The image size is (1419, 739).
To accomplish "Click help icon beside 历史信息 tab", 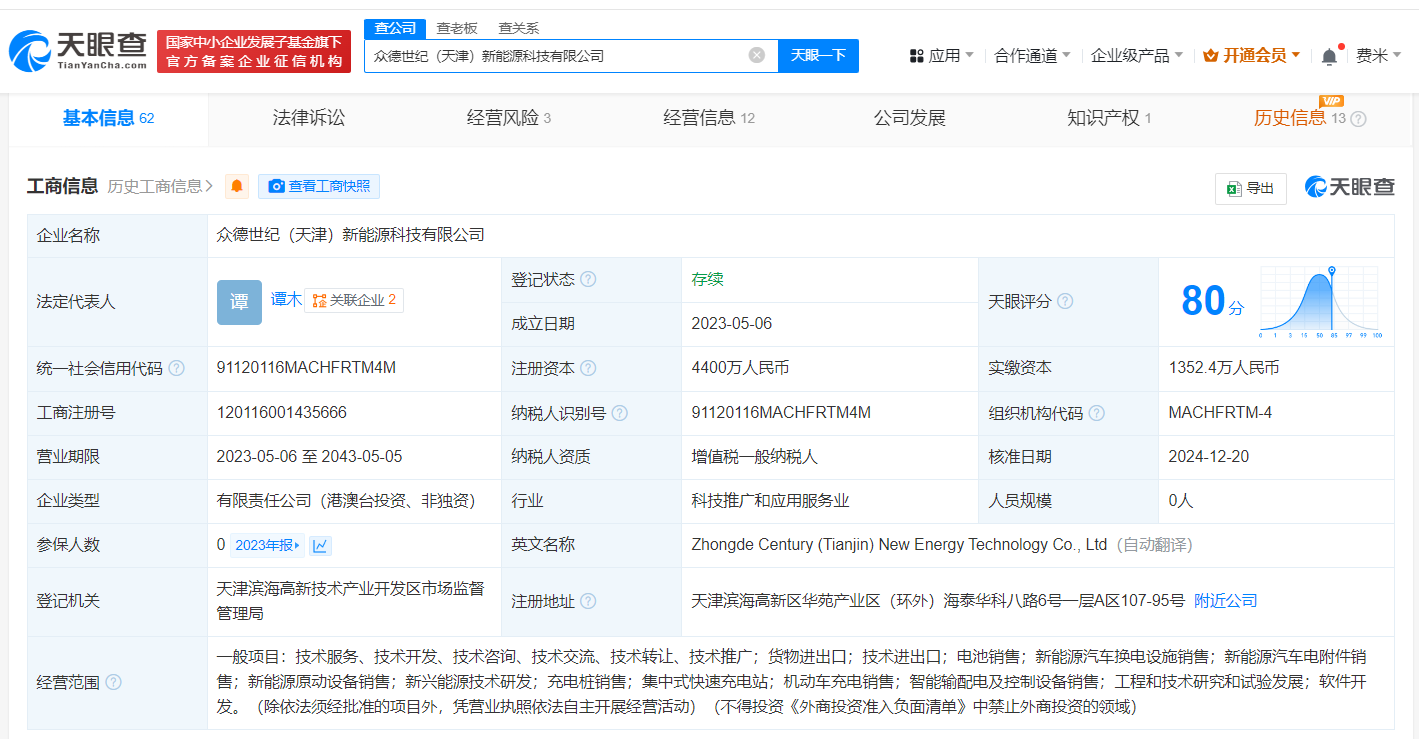I will tap(1358, 119).
